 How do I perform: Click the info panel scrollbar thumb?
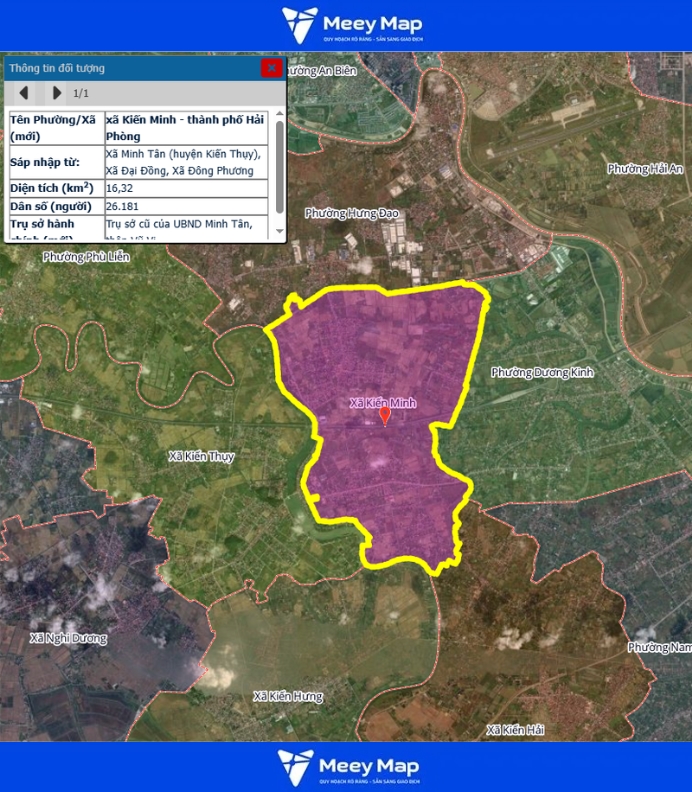click(x=279, y=165)
